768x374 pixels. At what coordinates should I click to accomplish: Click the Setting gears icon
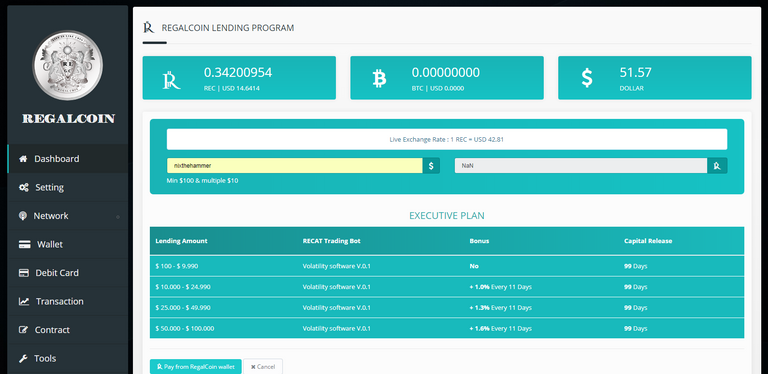[23, 187]
